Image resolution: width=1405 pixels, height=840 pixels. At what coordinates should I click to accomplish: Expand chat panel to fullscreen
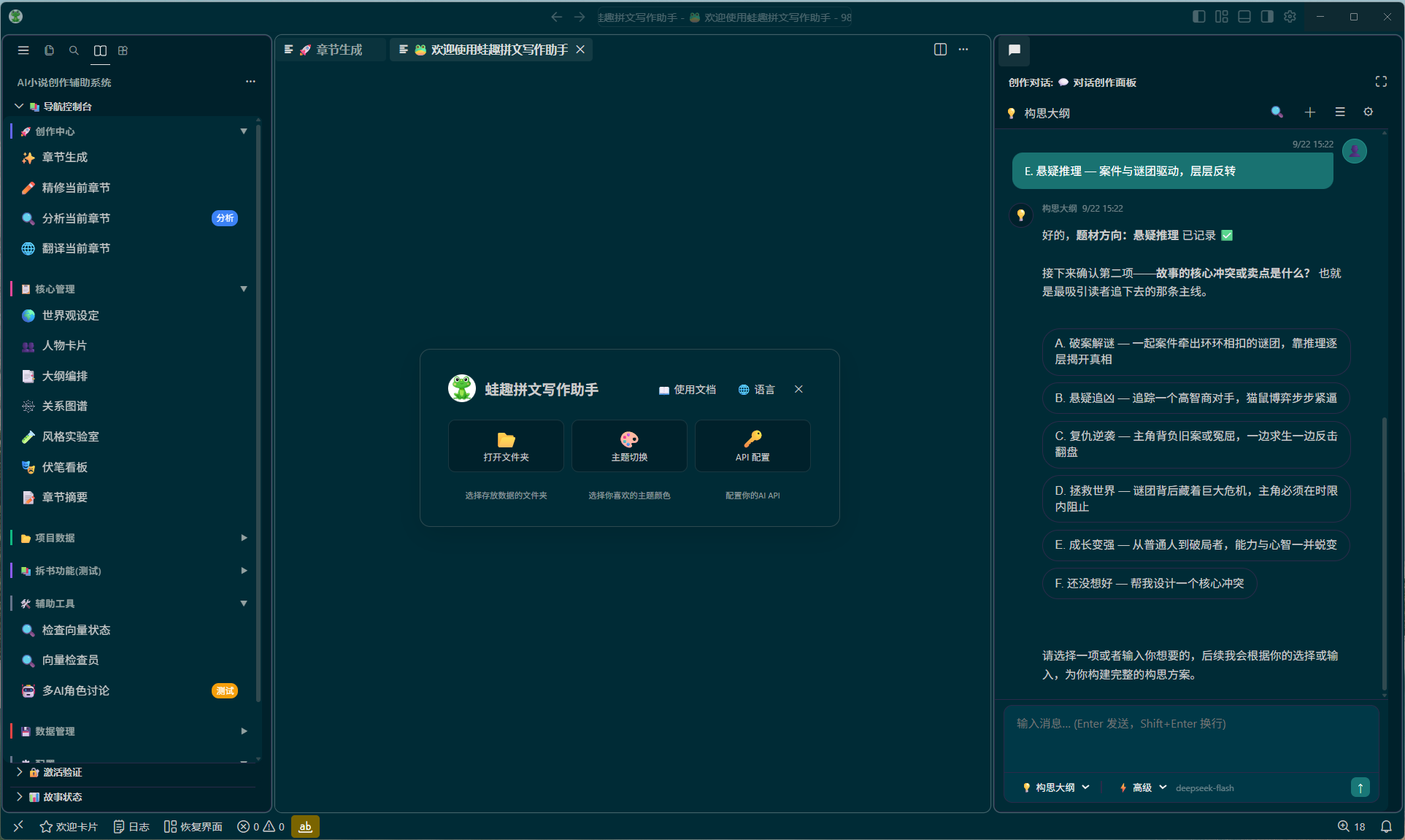click(1381, 82)
